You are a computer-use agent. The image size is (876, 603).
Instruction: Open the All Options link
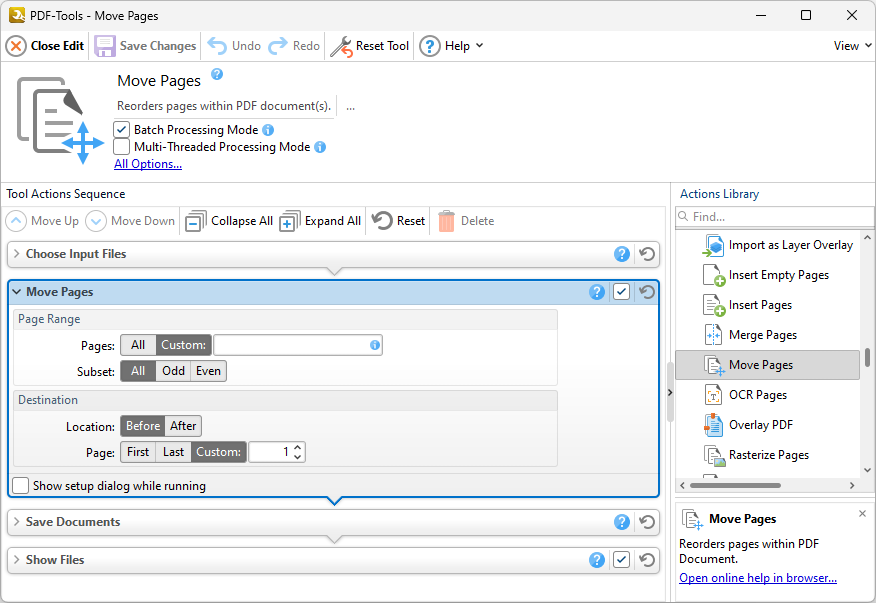[148, 164]
